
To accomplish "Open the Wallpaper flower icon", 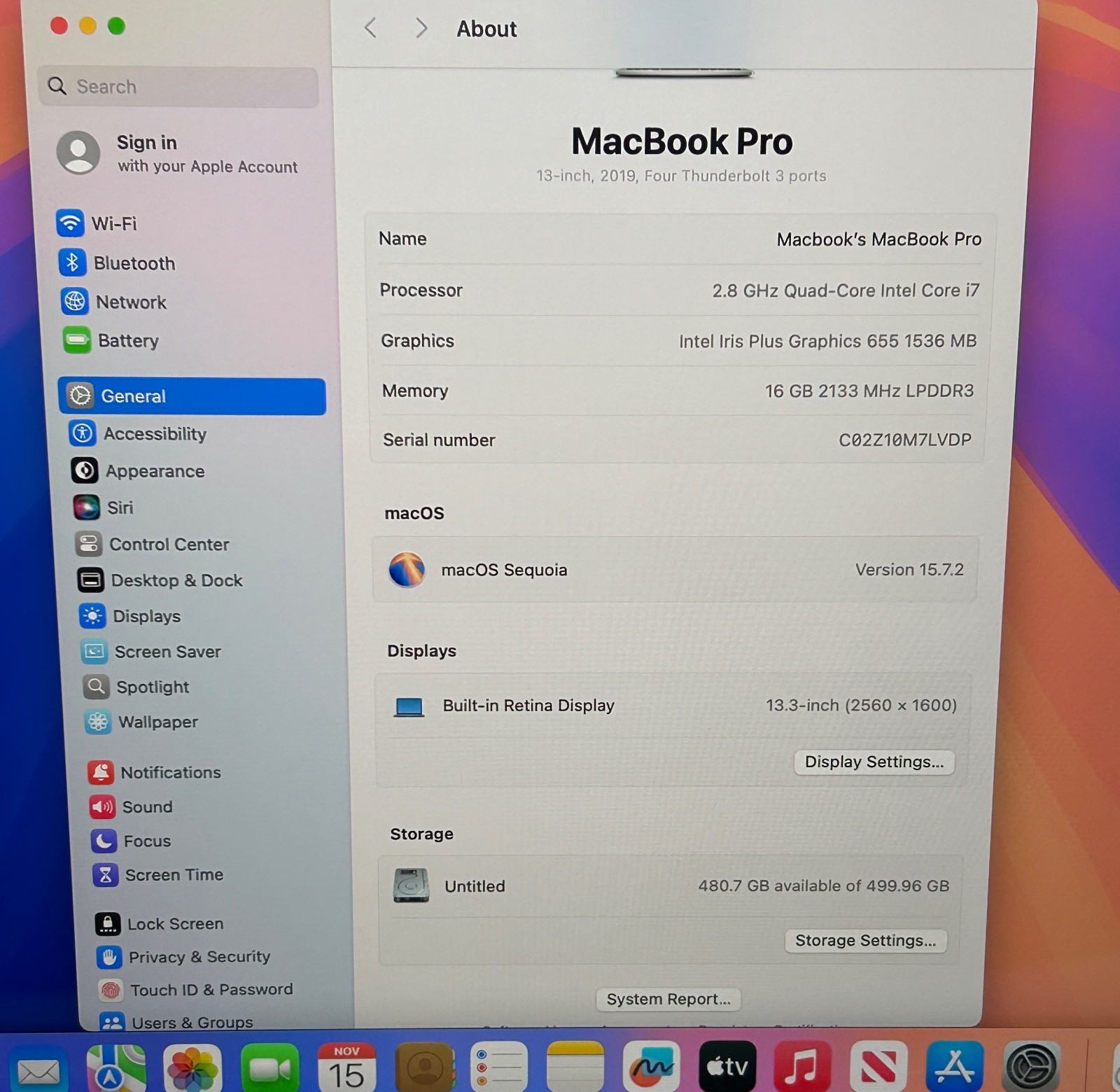I will pos(99,722).
